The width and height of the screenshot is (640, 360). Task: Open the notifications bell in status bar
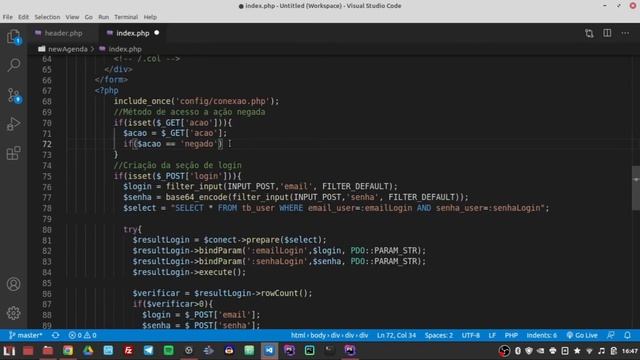(627, 335)
